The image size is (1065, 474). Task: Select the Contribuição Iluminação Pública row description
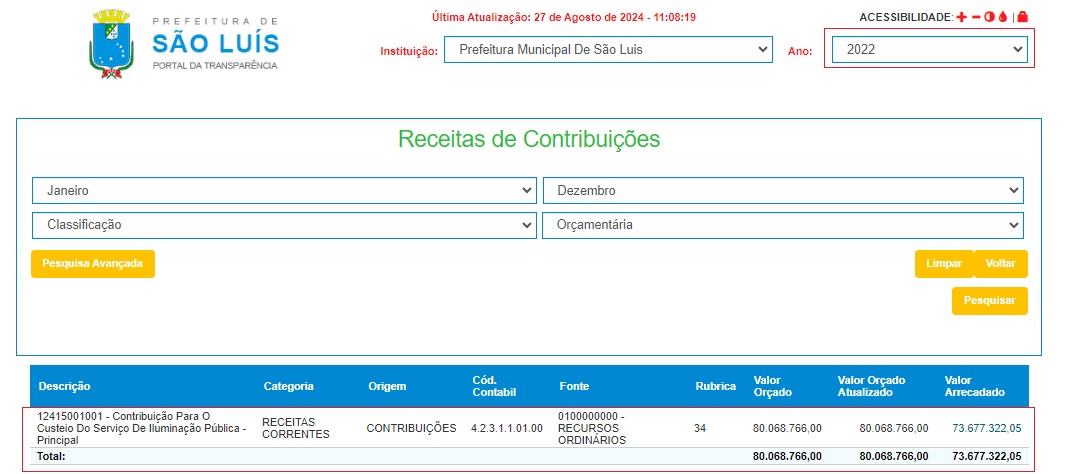coord(140,428)
